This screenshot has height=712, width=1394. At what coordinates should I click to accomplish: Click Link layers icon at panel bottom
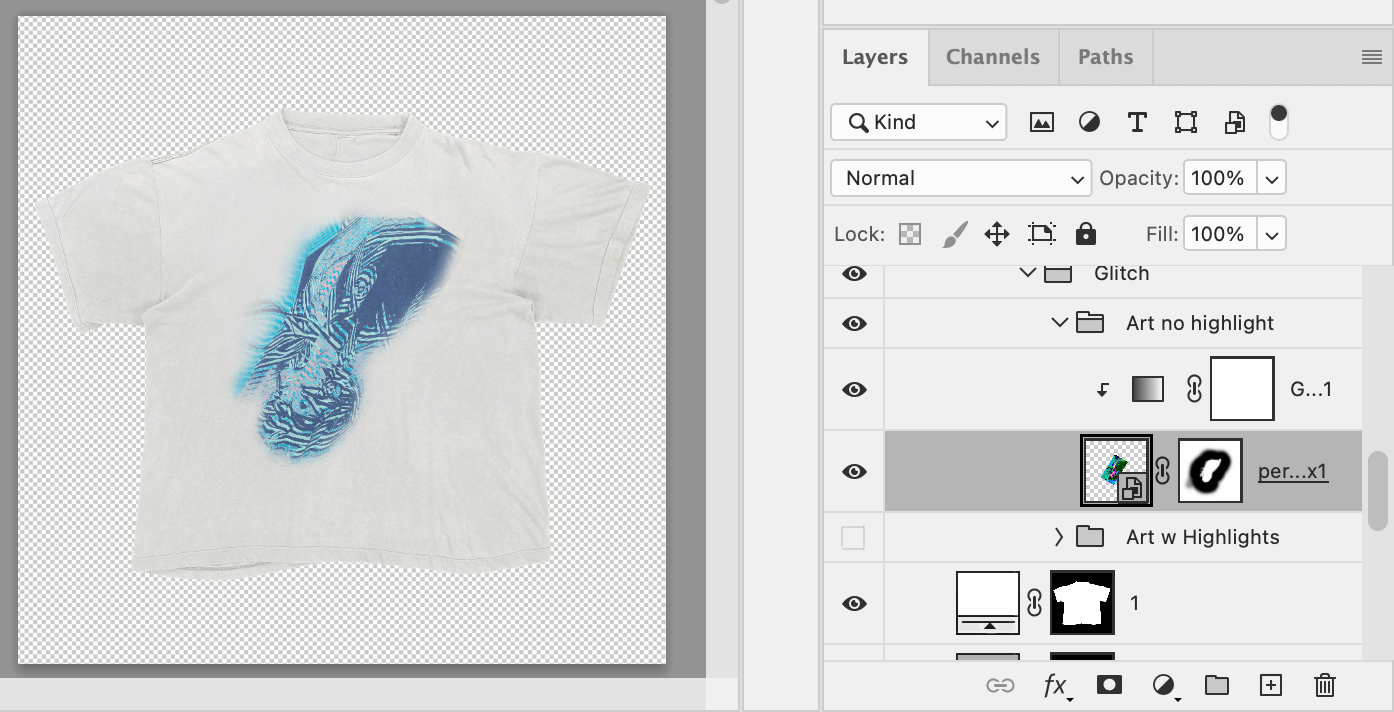tap(1000, 685)
